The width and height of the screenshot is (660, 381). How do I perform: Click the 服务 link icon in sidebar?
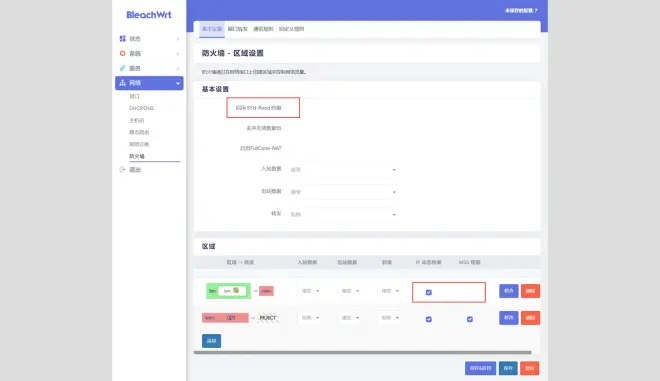point(122,68)
